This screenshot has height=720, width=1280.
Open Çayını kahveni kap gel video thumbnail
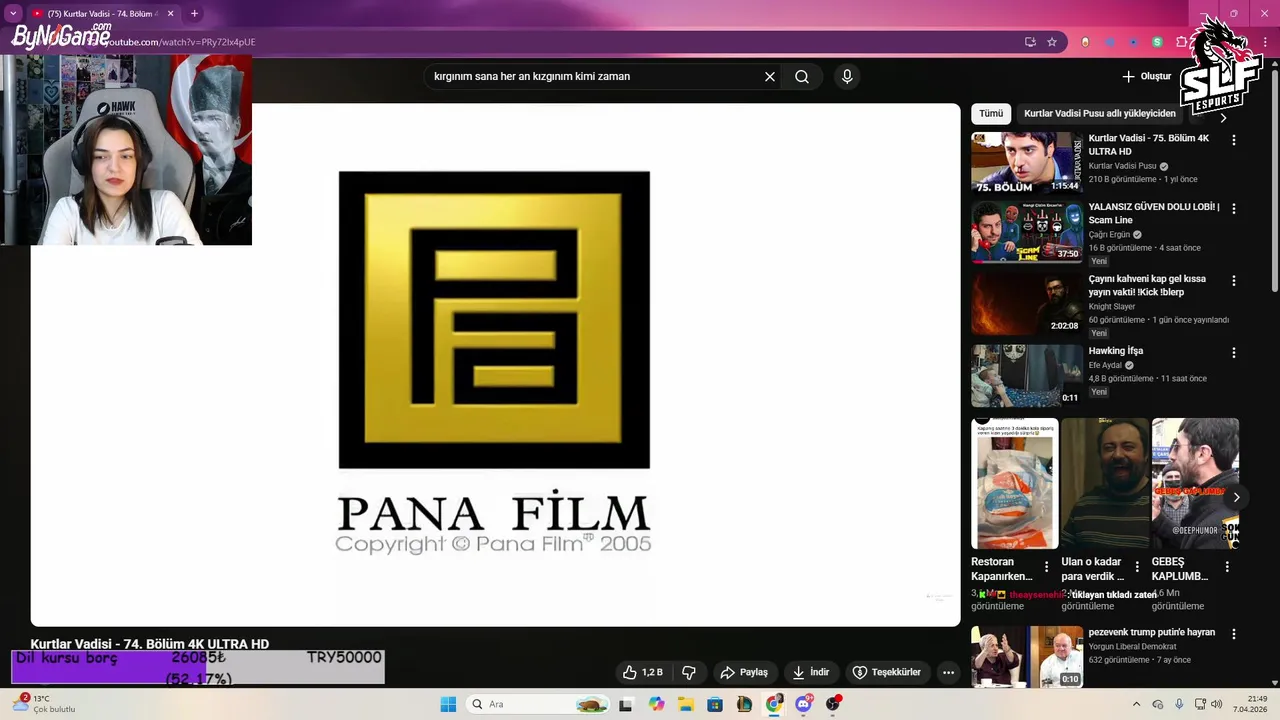1027,304
